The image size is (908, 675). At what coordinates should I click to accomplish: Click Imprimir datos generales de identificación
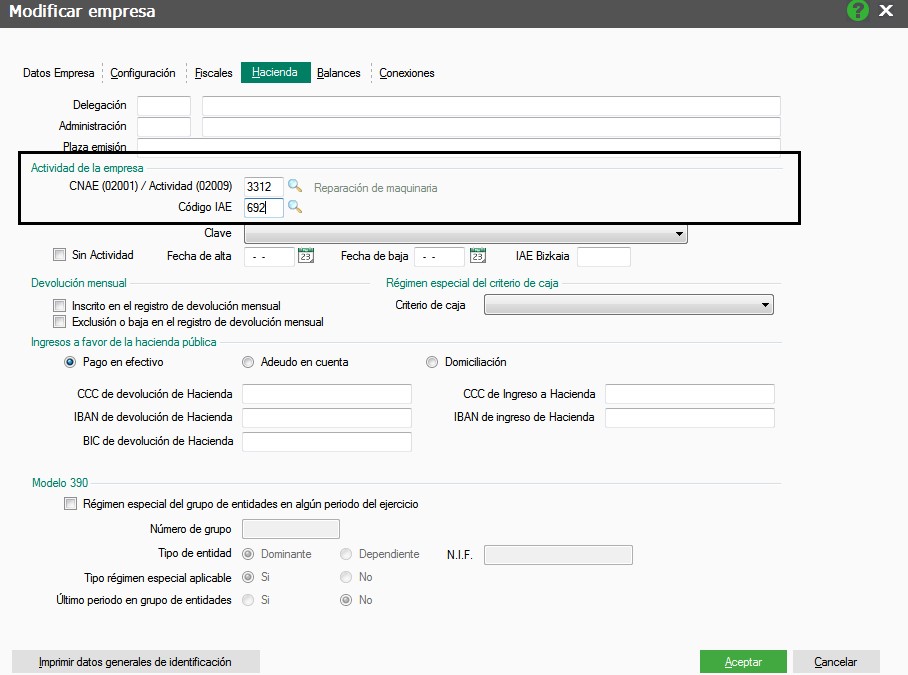(x=136, y=662)
